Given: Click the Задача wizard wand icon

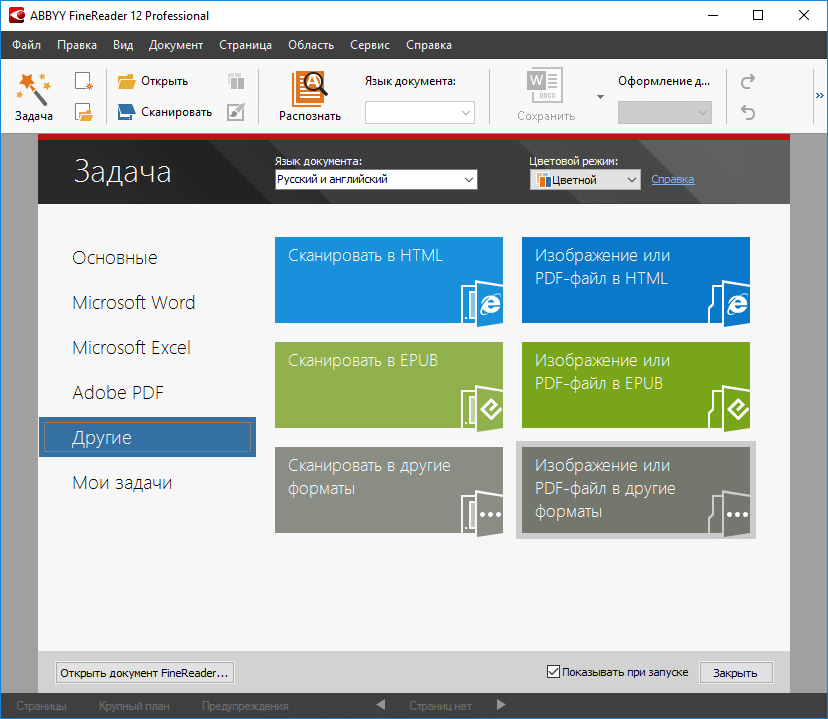Looking at the screenshot, I should [x=33, y=88].
